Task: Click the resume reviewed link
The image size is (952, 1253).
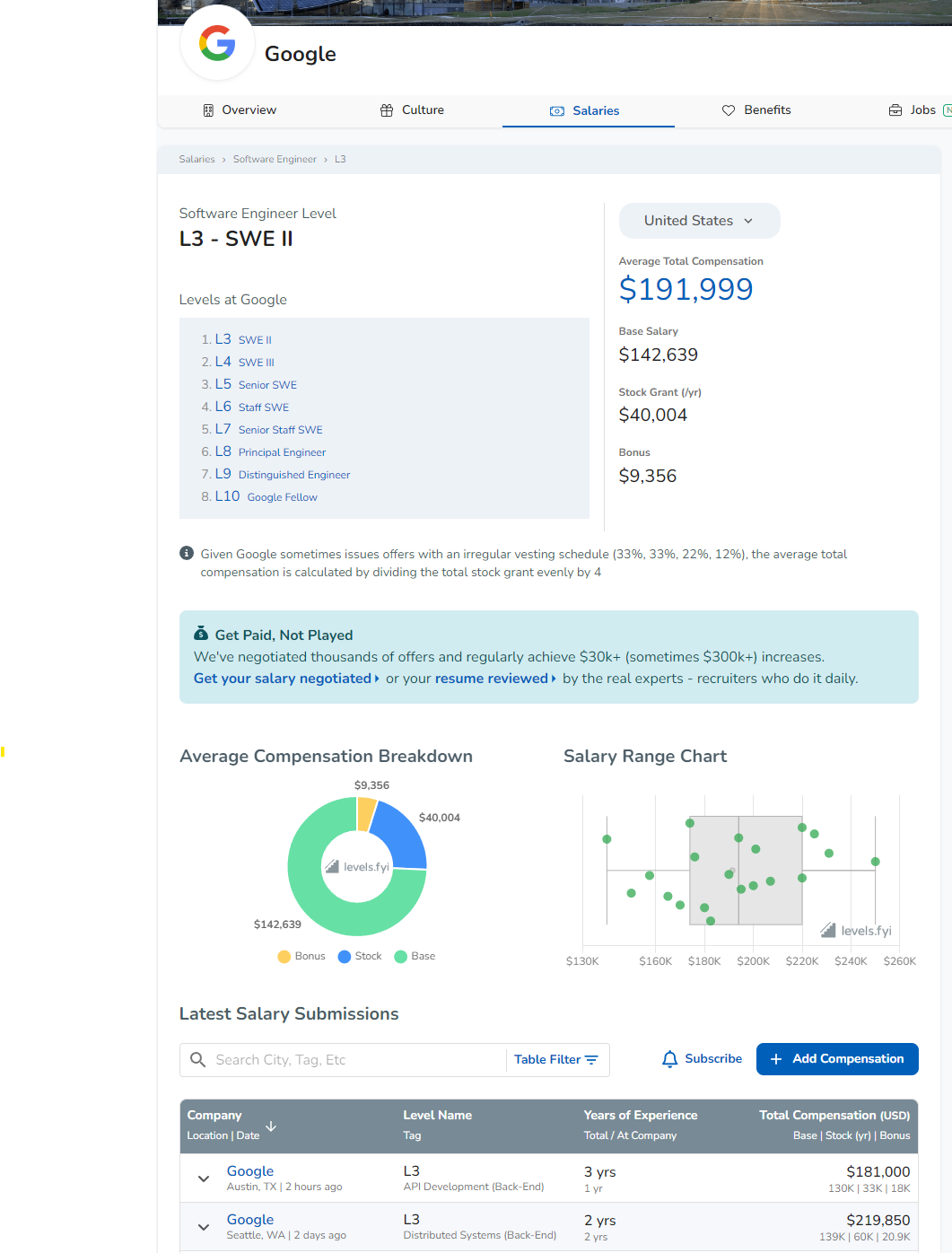Action: click(495, 679)
